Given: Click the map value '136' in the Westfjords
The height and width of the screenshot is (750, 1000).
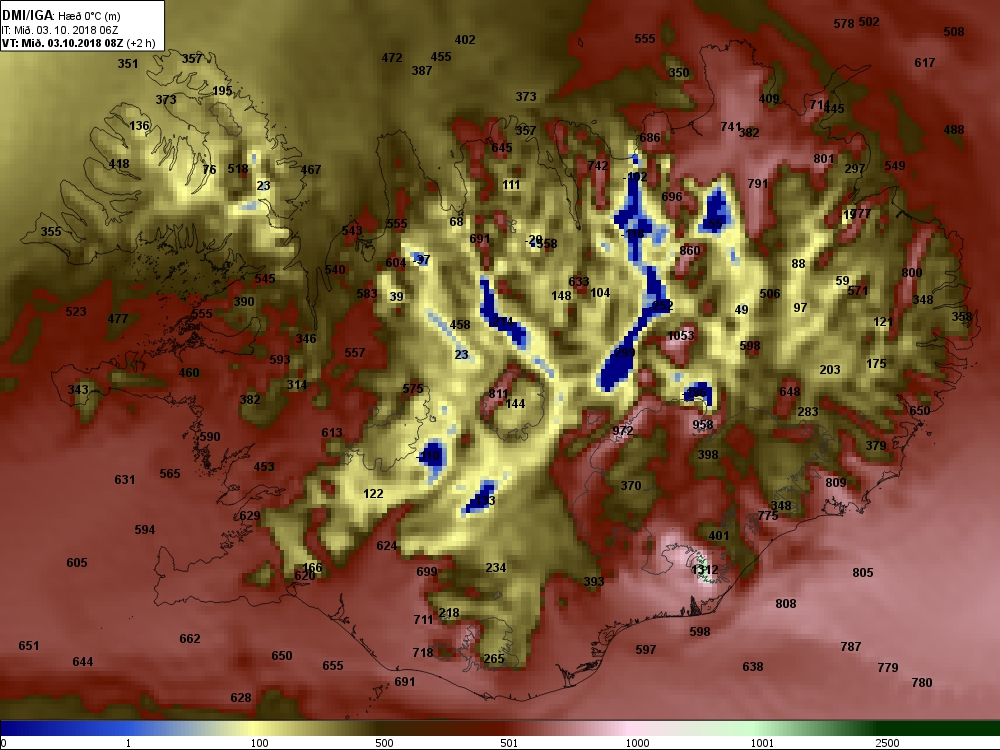Looking at the screenshot, I should (139, 126).
